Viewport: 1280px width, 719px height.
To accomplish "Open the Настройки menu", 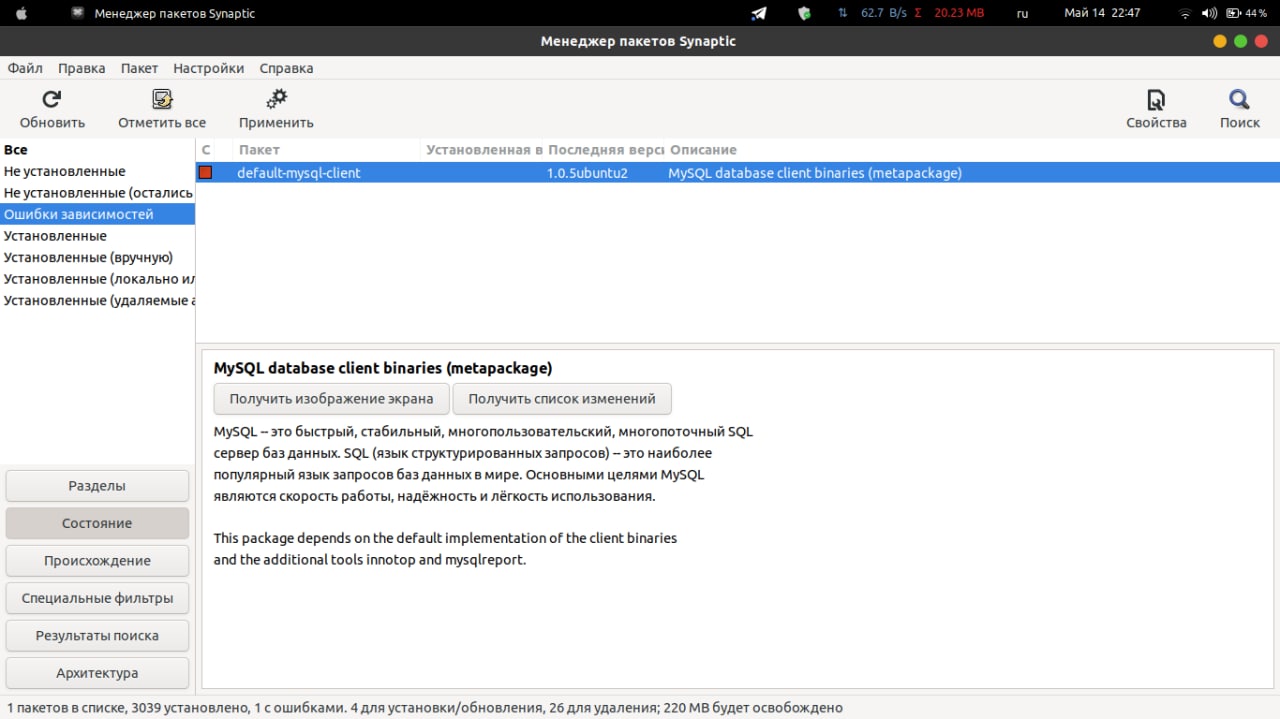I will (208, 68).
